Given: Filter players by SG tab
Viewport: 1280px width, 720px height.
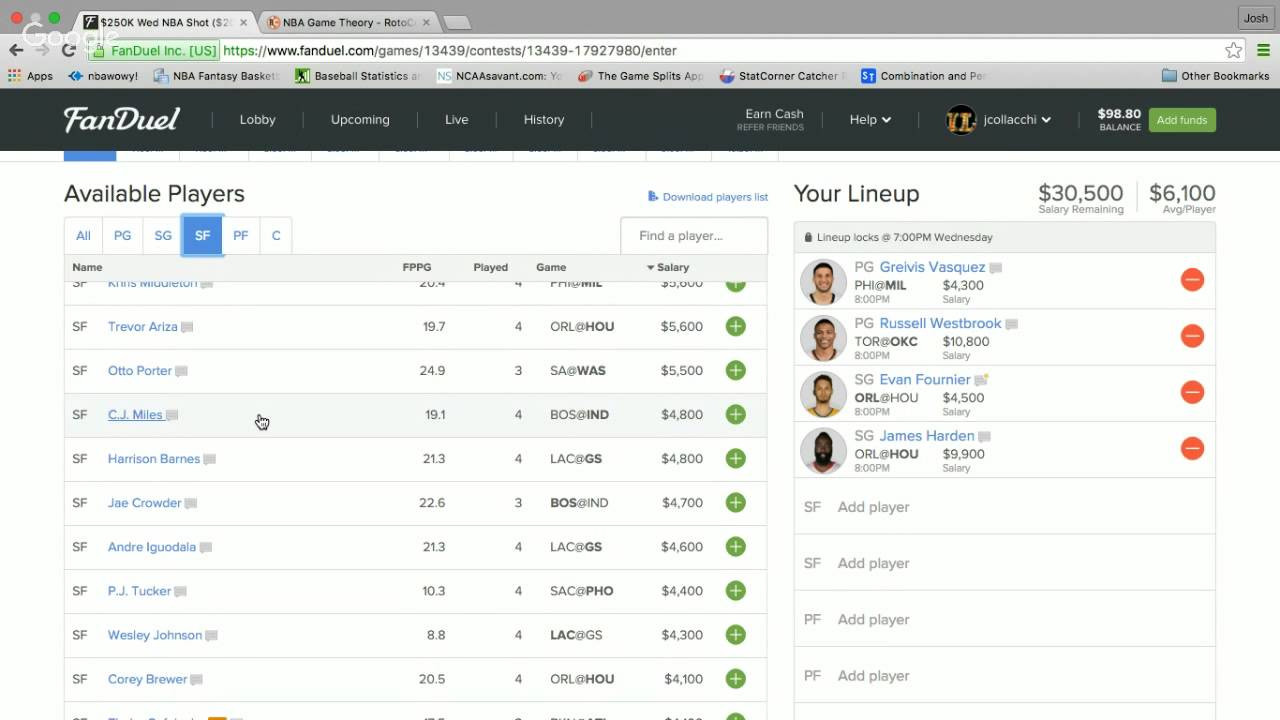Looking at the screenshot, I should [163, 236].
